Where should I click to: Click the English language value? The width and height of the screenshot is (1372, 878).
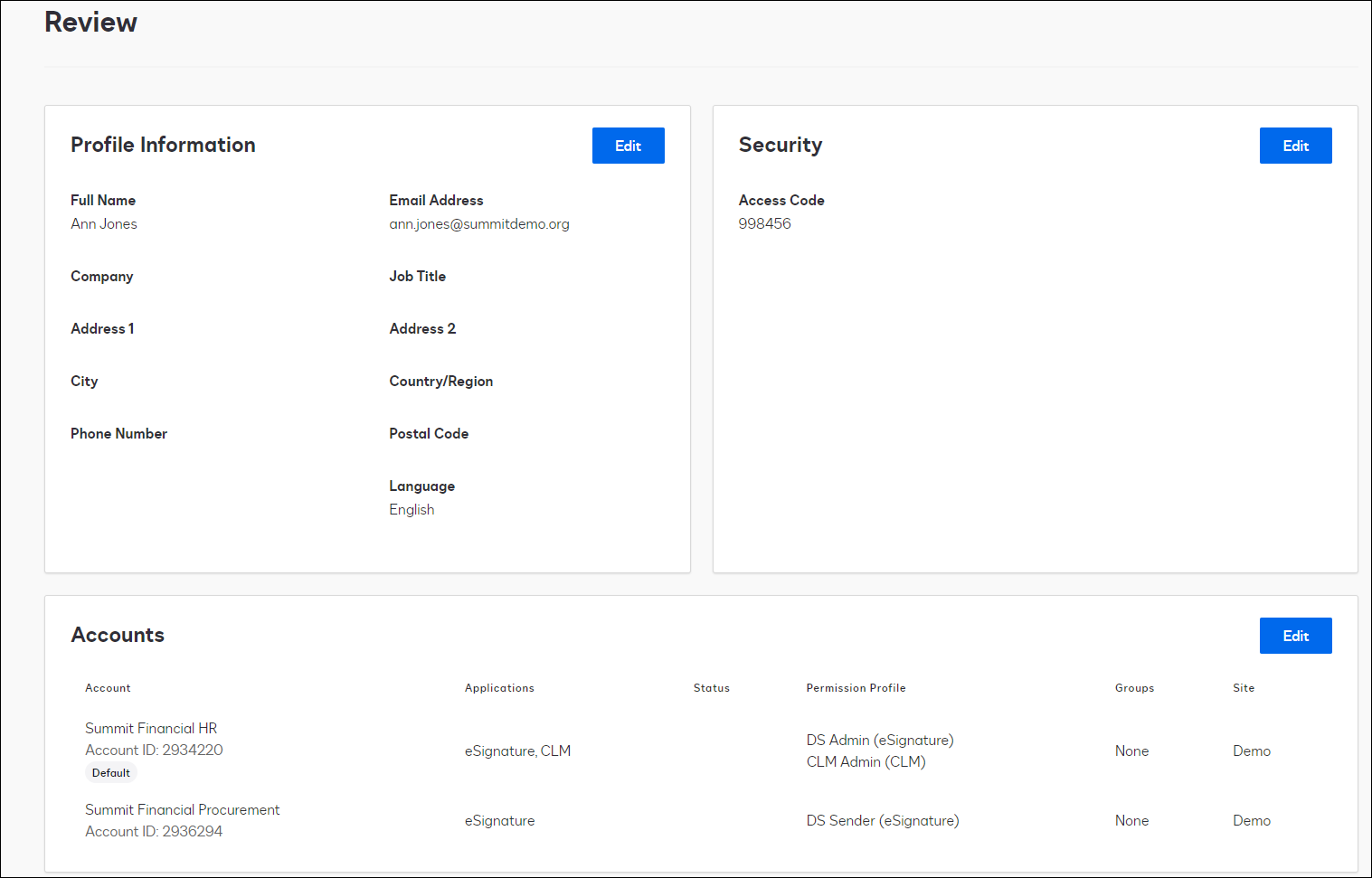pyautogui.click(x=412, y=510)
